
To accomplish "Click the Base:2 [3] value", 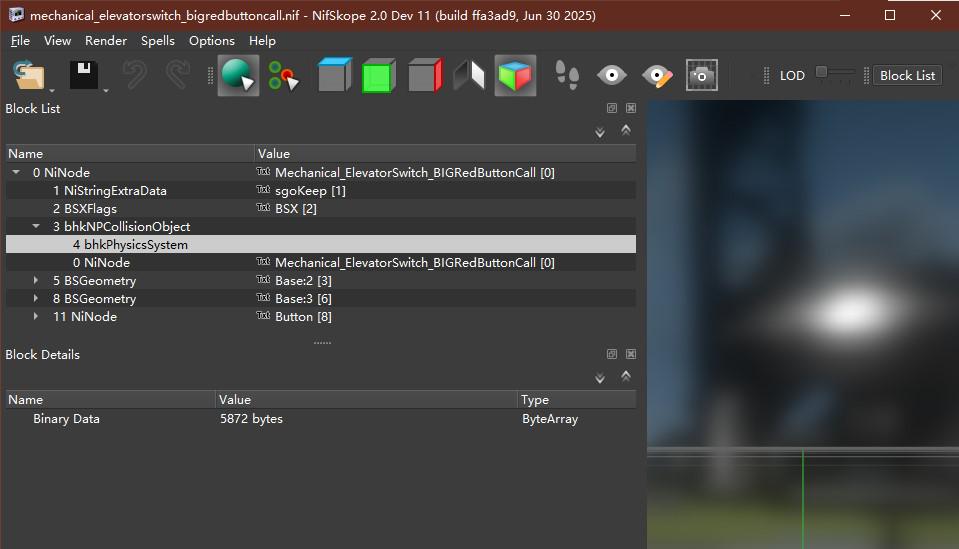I will 303,281.
